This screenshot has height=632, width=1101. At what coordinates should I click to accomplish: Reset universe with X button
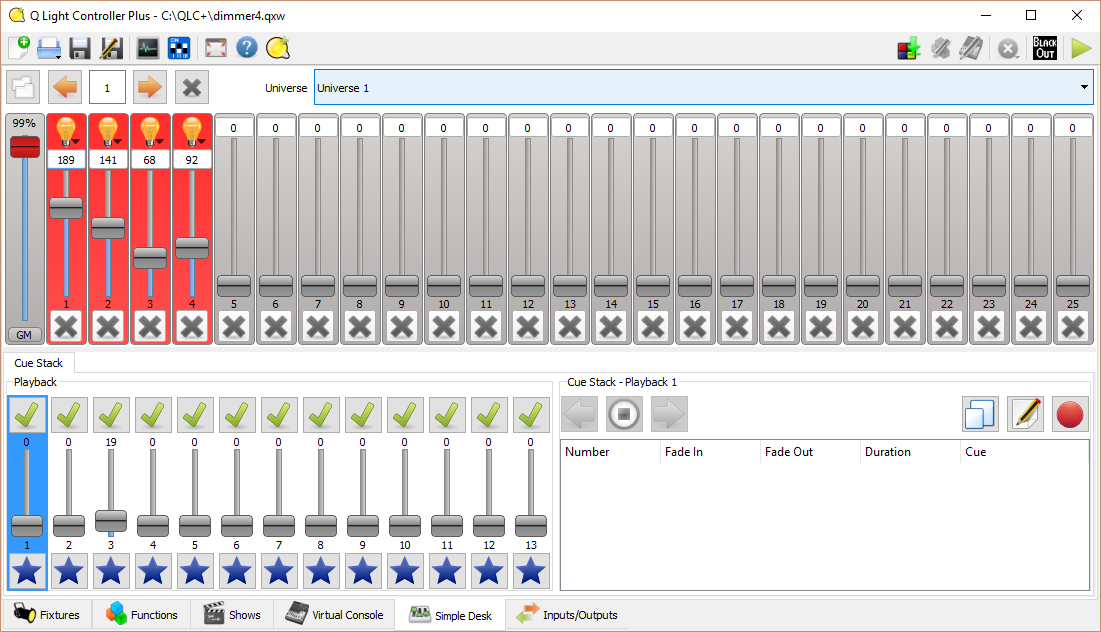[192, 87]
